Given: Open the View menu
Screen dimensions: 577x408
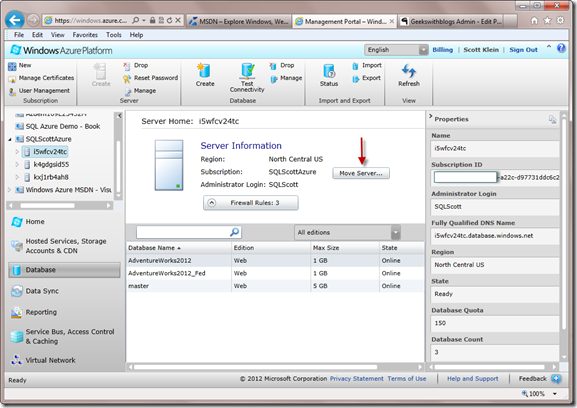Looking at the screenshot, I should pos(57,35).
